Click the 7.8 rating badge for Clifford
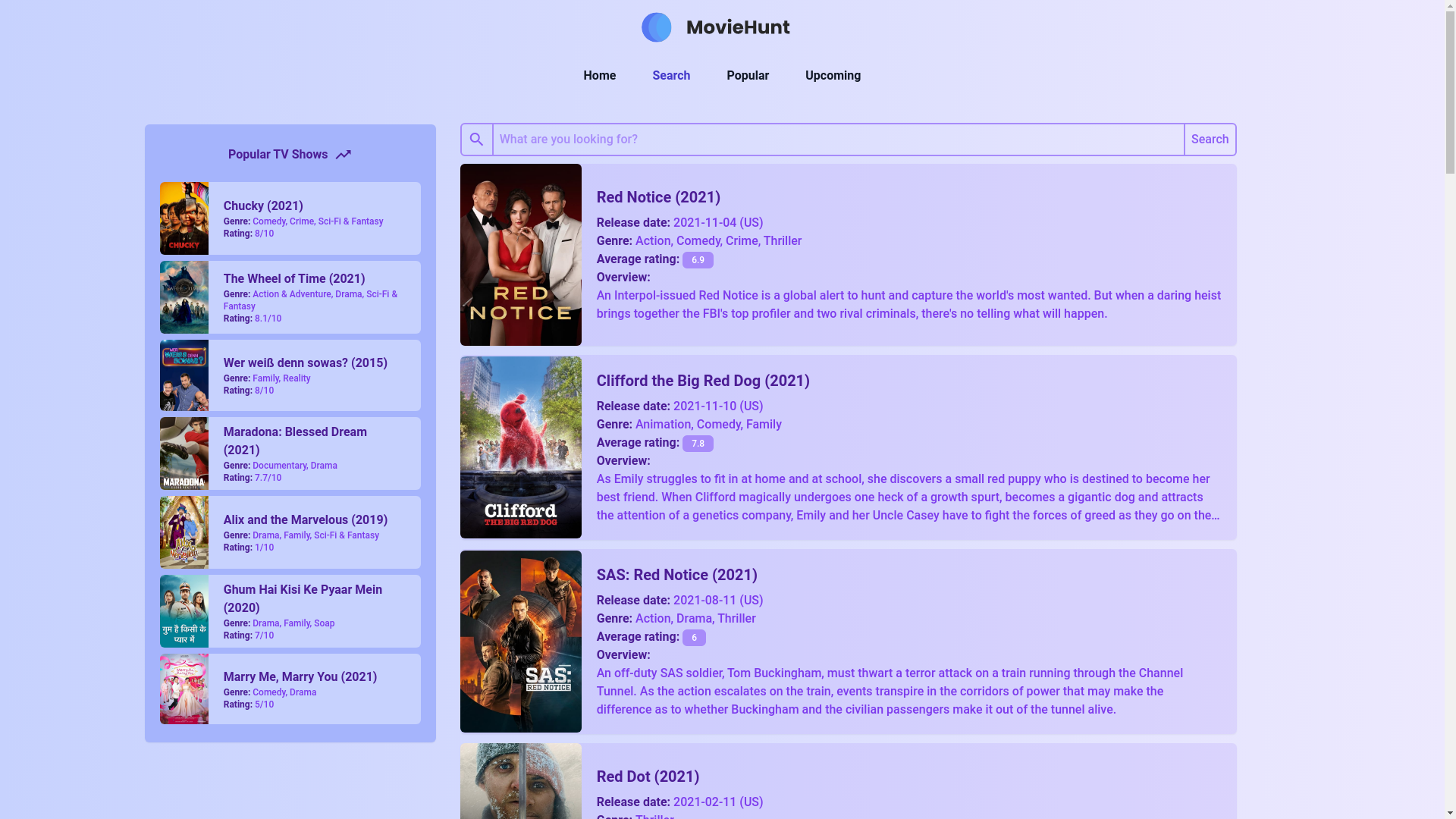This screenshot has width=1456, height=819. [x=698, y=444]
